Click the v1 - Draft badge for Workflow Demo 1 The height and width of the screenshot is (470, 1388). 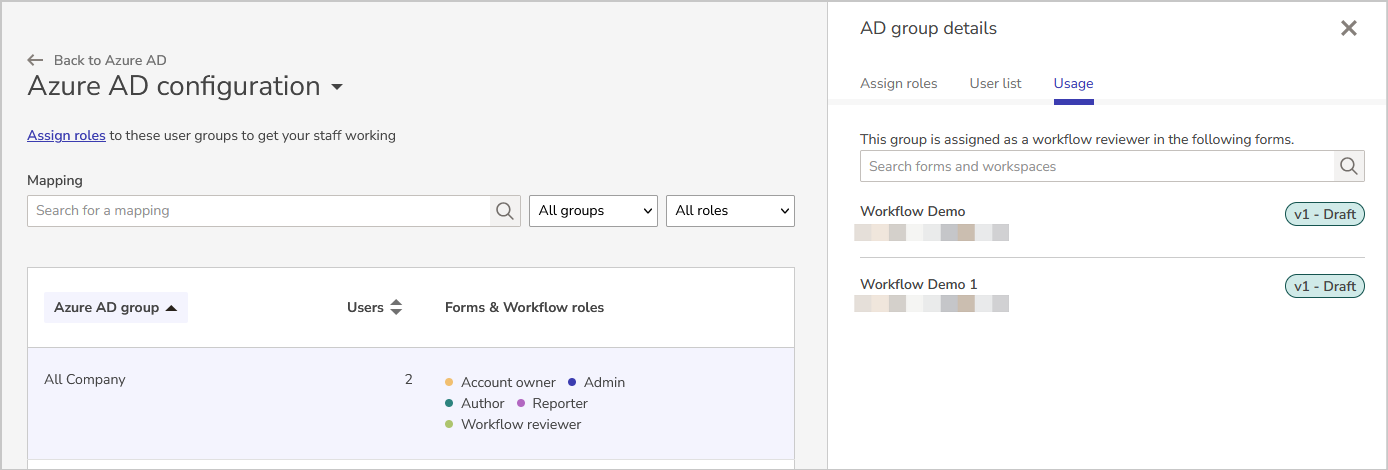tap(1325, 286)
